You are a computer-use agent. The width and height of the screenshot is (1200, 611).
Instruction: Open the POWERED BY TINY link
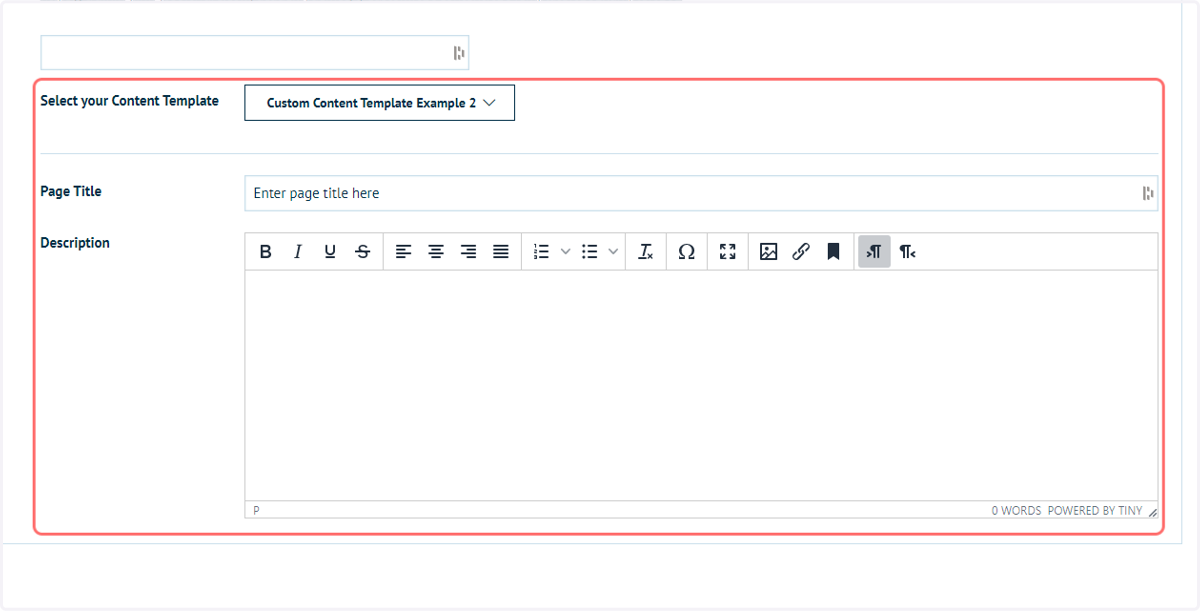click(x=1095, y=510)
